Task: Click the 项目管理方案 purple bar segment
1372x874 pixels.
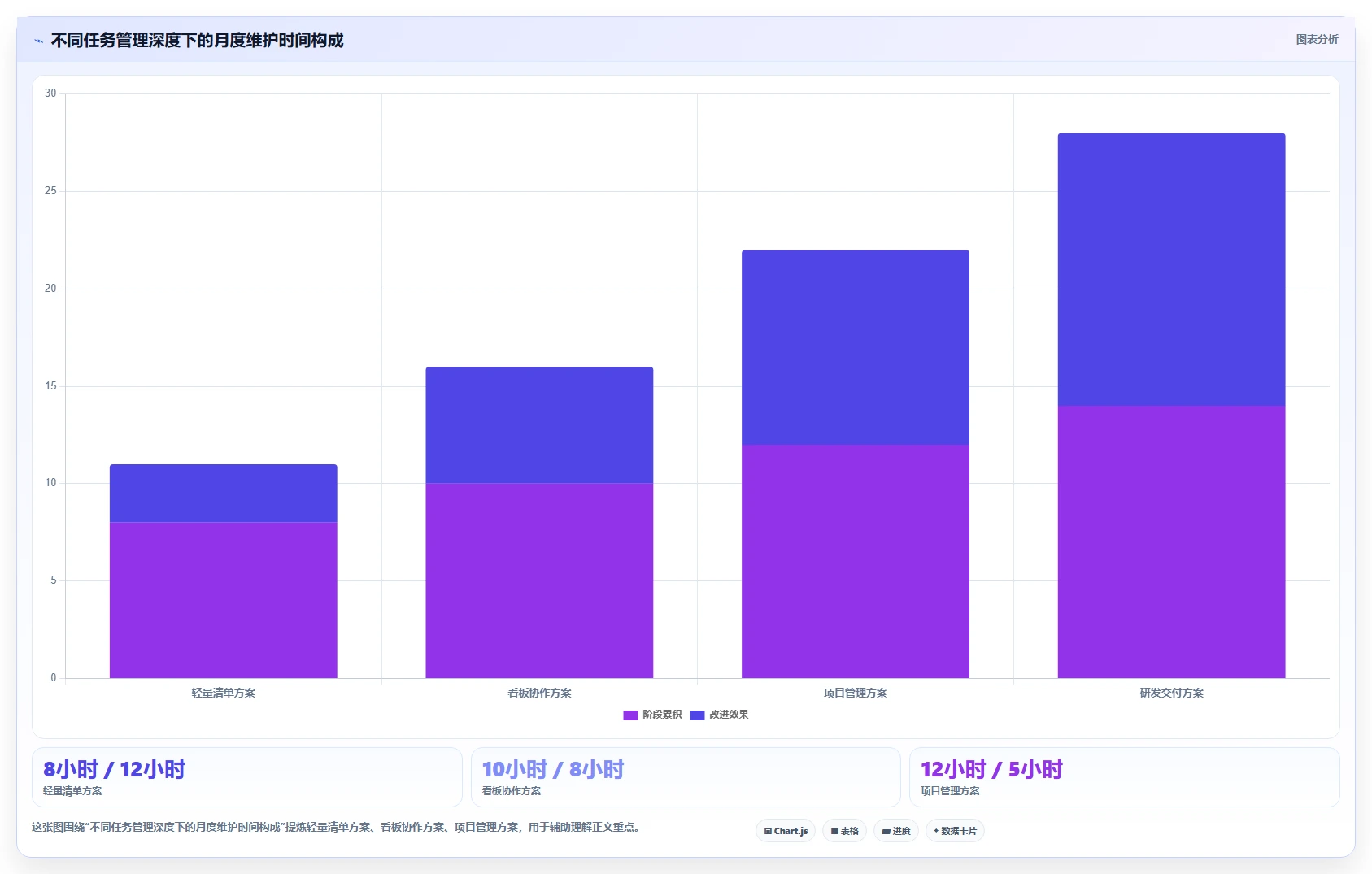Action: [856, 561]
